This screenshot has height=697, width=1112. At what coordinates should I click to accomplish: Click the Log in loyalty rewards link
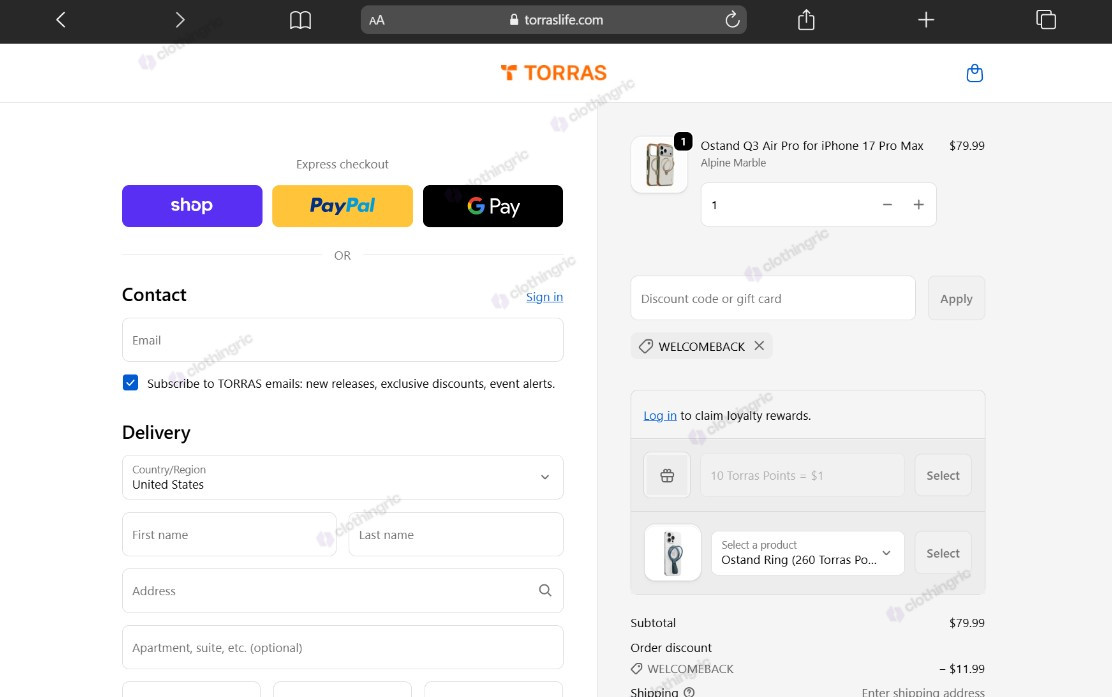coord(660,416)
